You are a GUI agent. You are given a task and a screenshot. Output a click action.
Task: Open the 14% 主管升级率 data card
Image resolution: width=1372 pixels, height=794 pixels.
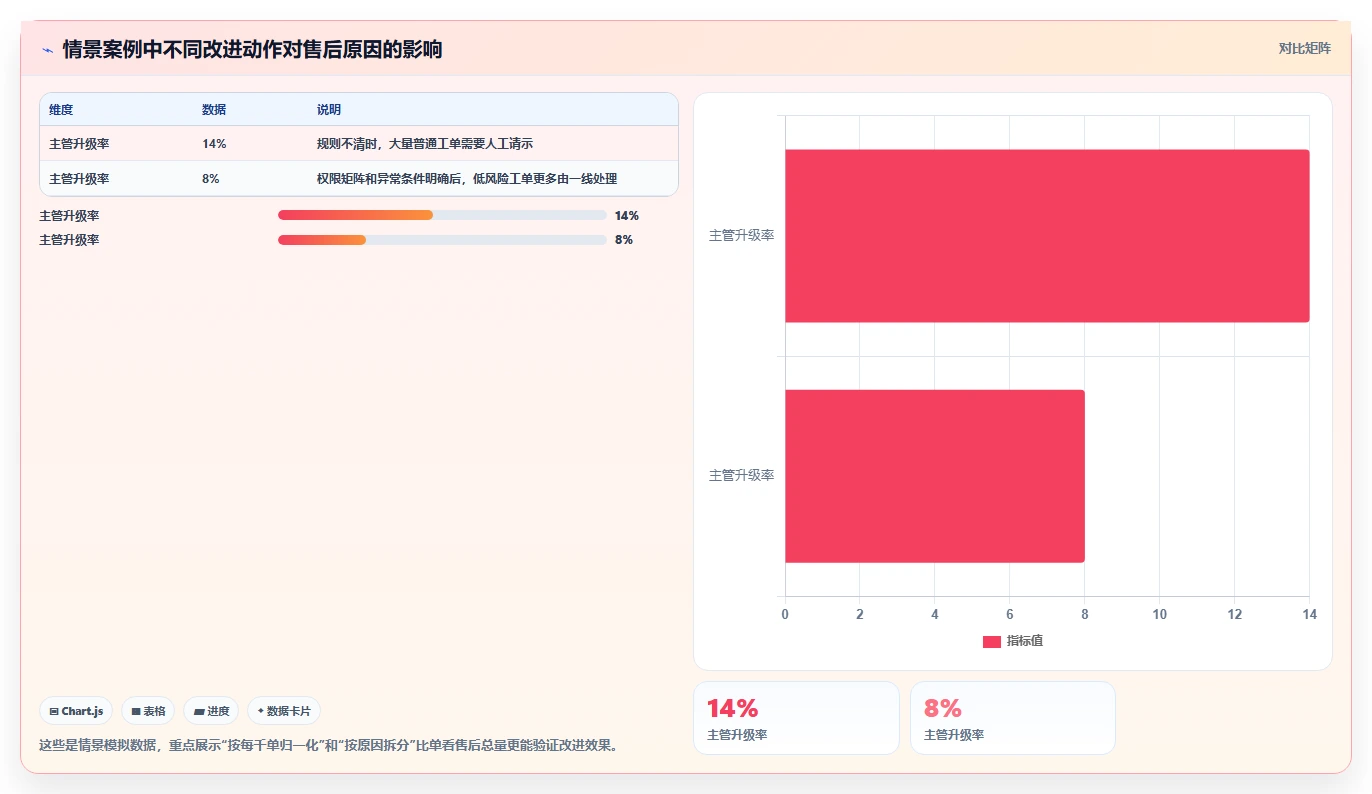pos(796,718)
